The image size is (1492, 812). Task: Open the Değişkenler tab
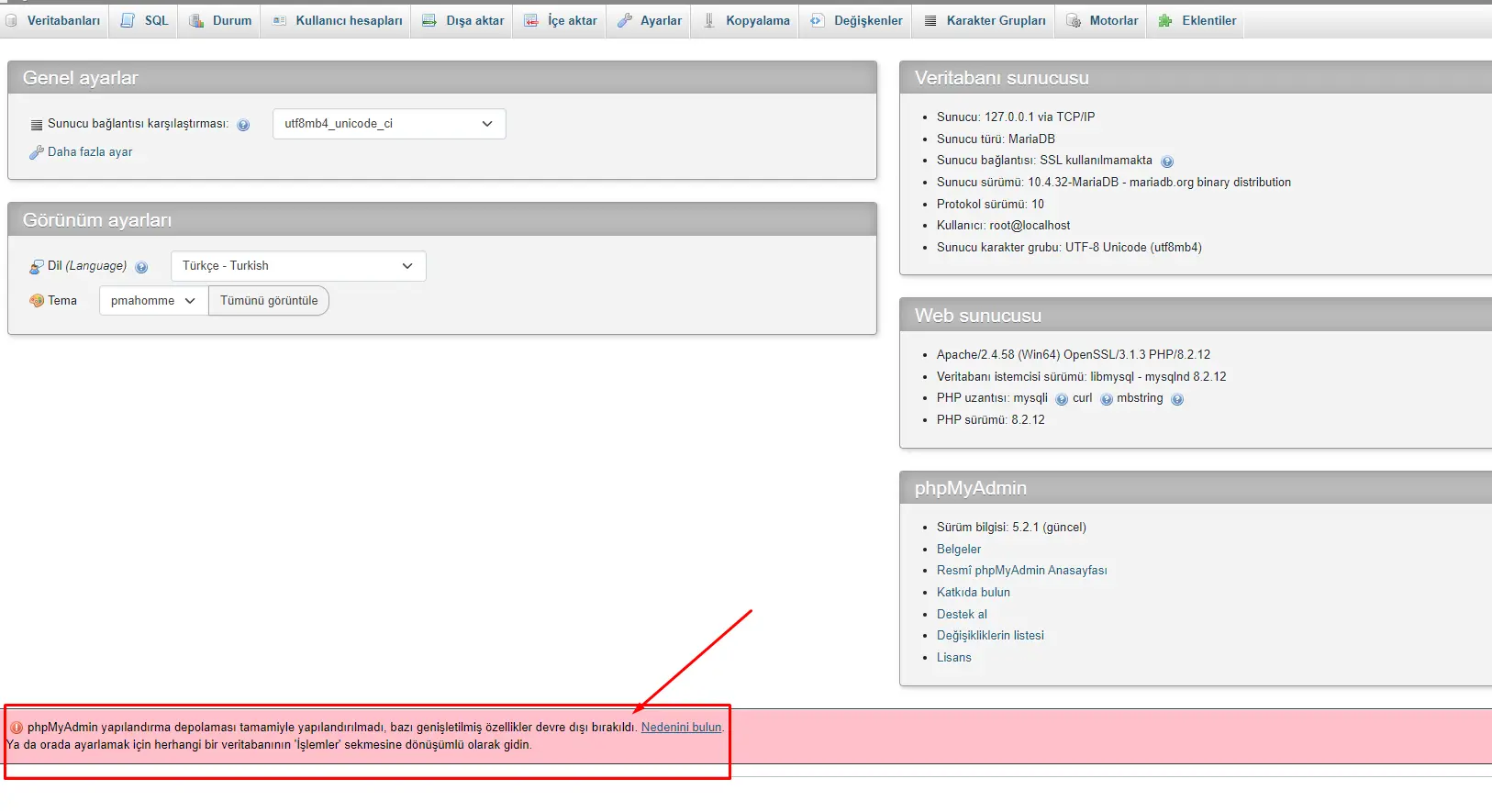click(x=856, y=20)
